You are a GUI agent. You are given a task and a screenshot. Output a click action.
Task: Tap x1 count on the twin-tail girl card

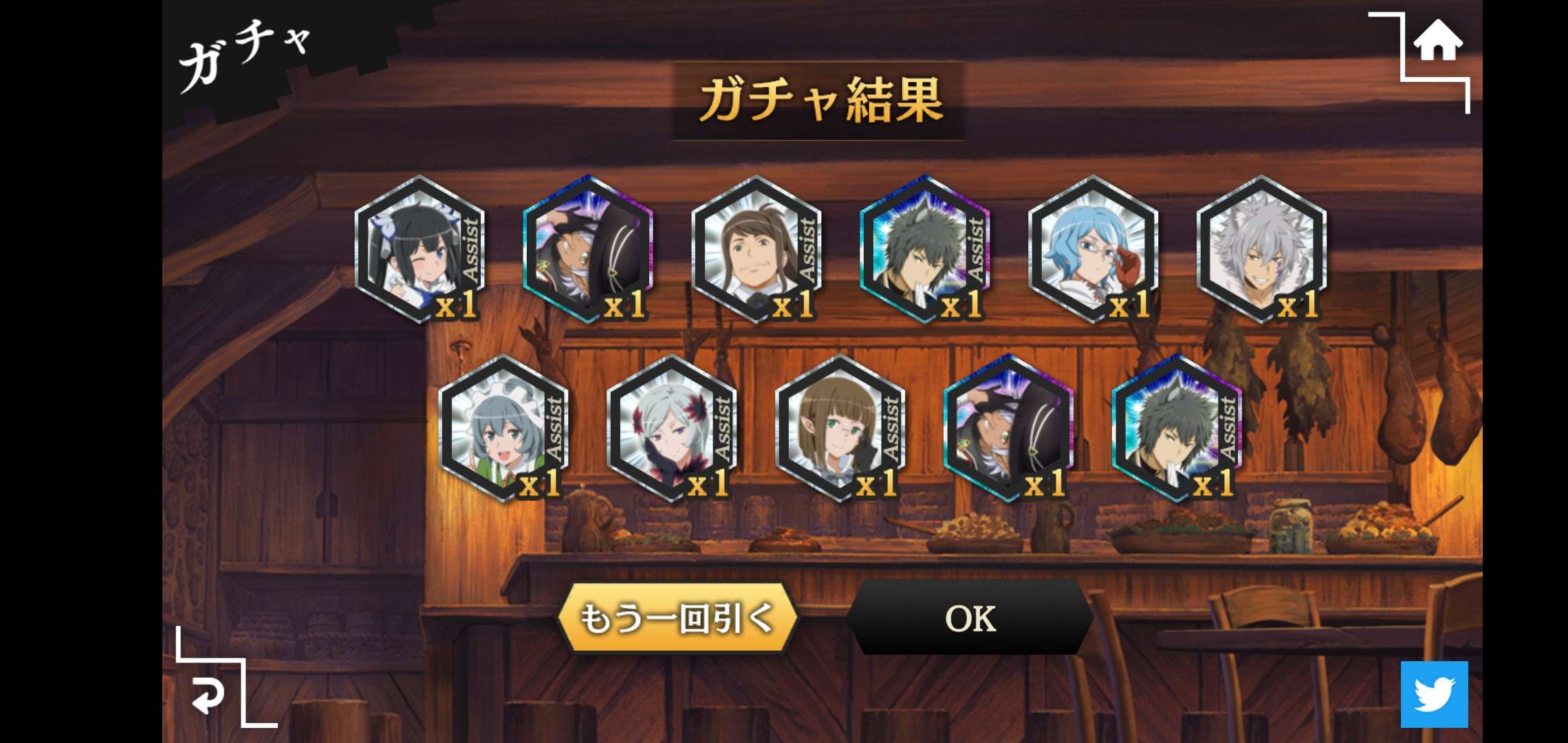(x=457, y=305)
